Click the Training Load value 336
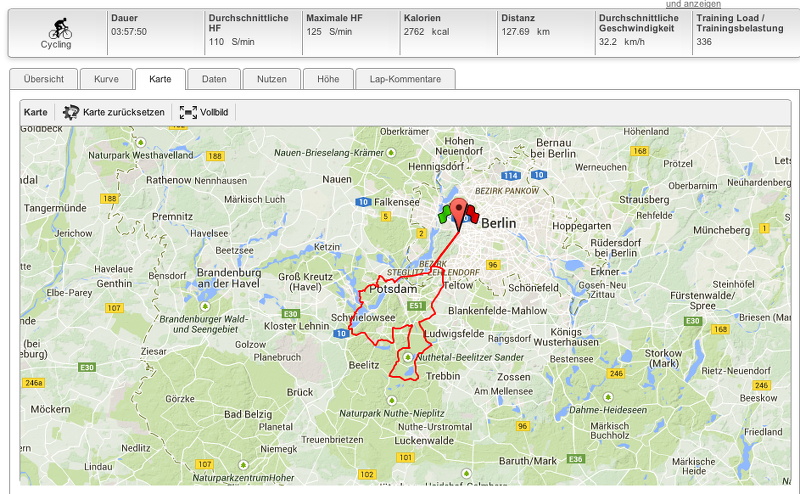The width and height of the screenshot is (800, 494). [x=704, y=42]
